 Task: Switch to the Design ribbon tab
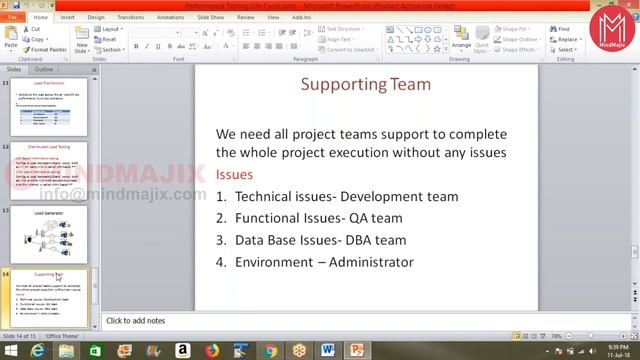[x=96, y=17]
